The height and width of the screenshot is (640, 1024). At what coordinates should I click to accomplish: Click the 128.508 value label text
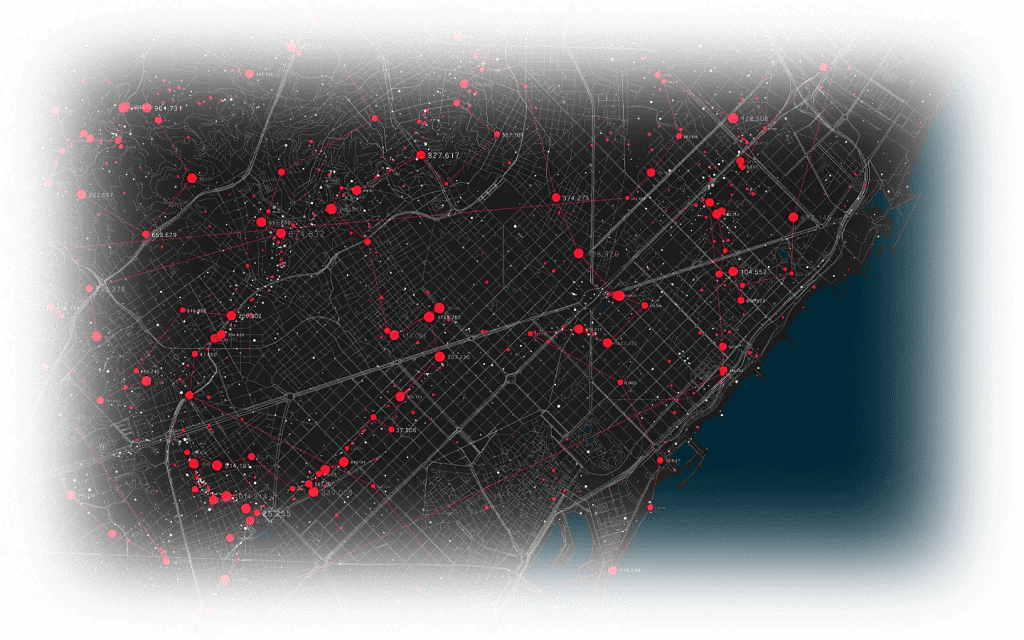(x=754, y=119)
